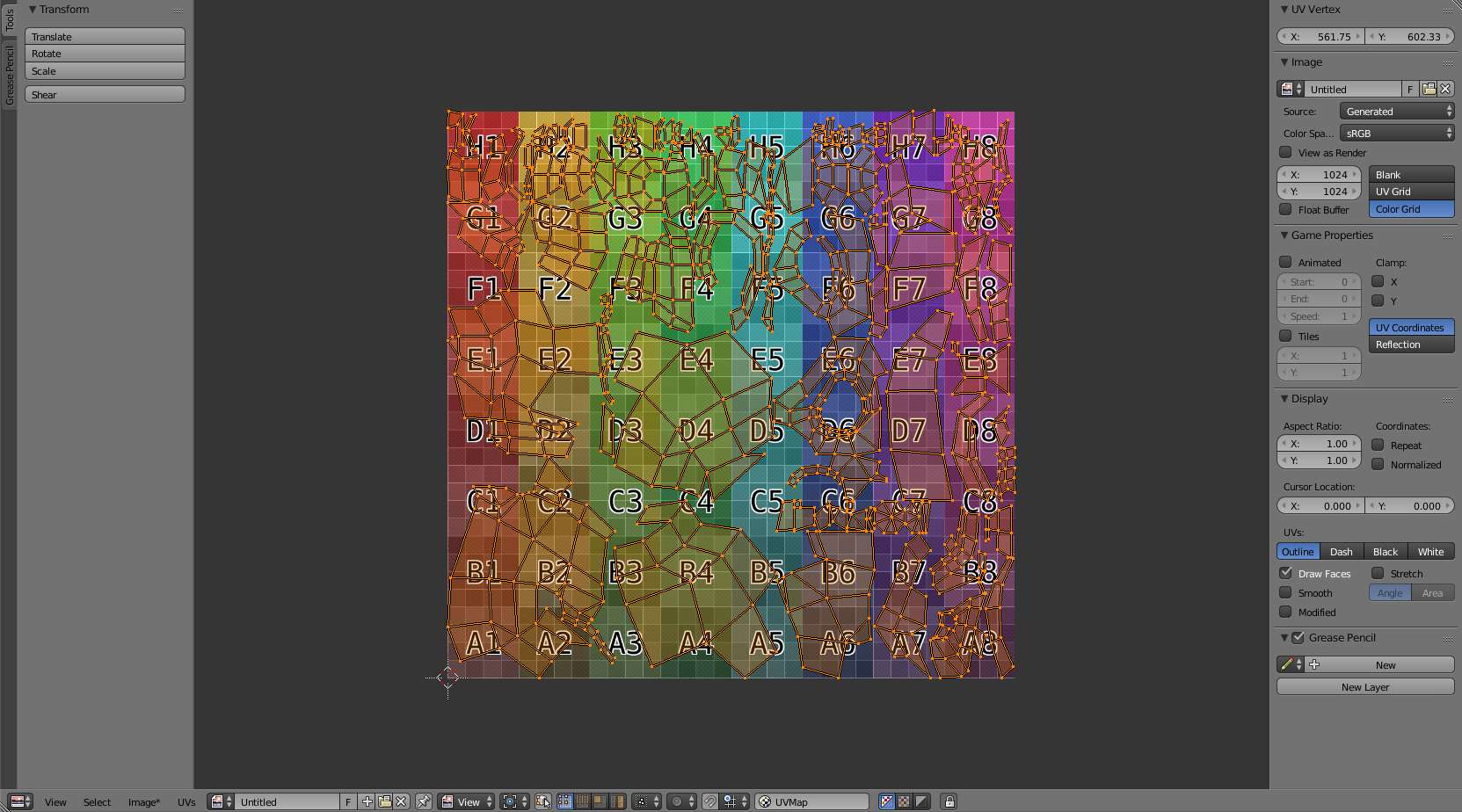The image size is (1462, 812).
Task: Browse image icon in Image panel
Action: click(x=1291, y=89)
